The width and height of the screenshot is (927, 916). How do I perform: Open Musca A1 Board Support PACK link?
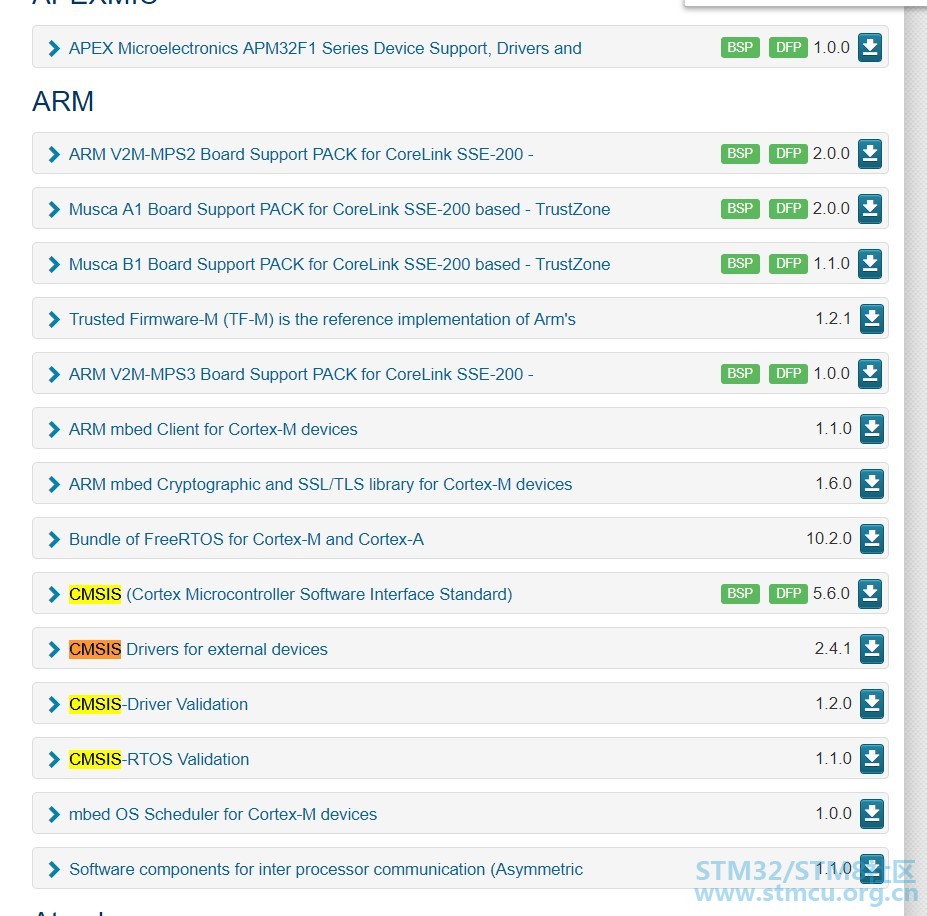click(339, 209)
